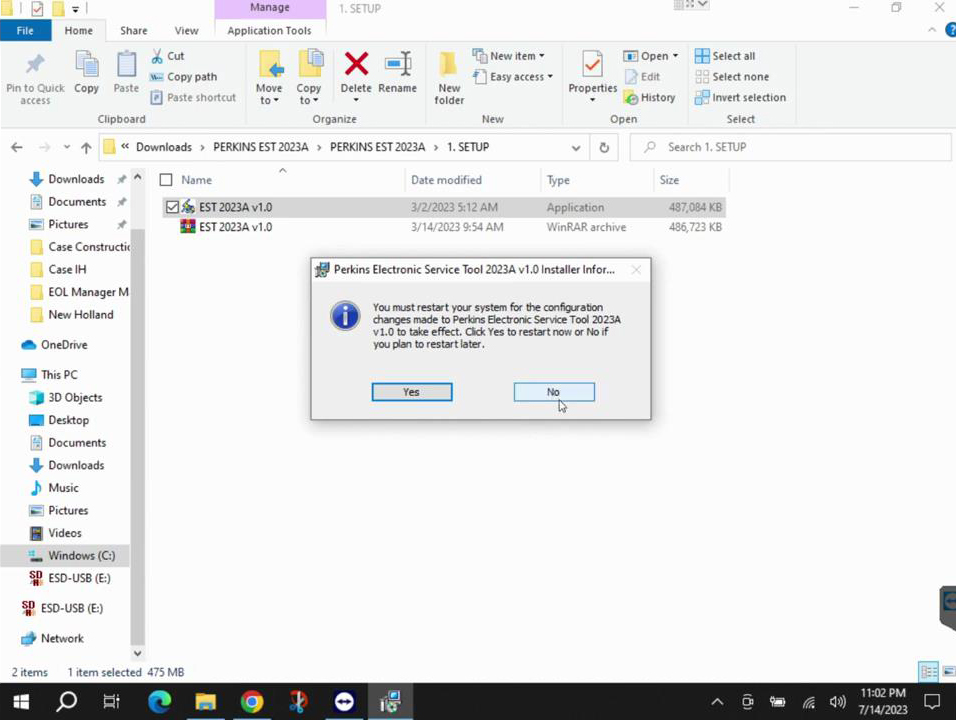Open Music folder in navigation pane
The image size is (956, 720).
63,488
